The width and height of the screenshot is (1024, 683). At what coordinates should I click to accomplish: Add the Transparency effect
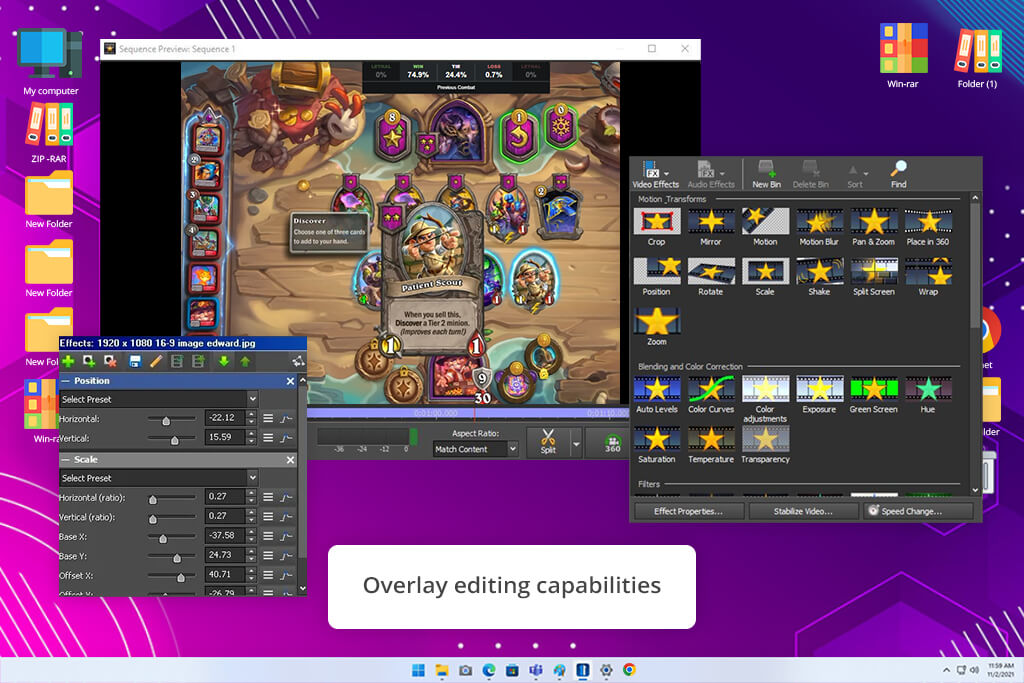tap(765, 445)
